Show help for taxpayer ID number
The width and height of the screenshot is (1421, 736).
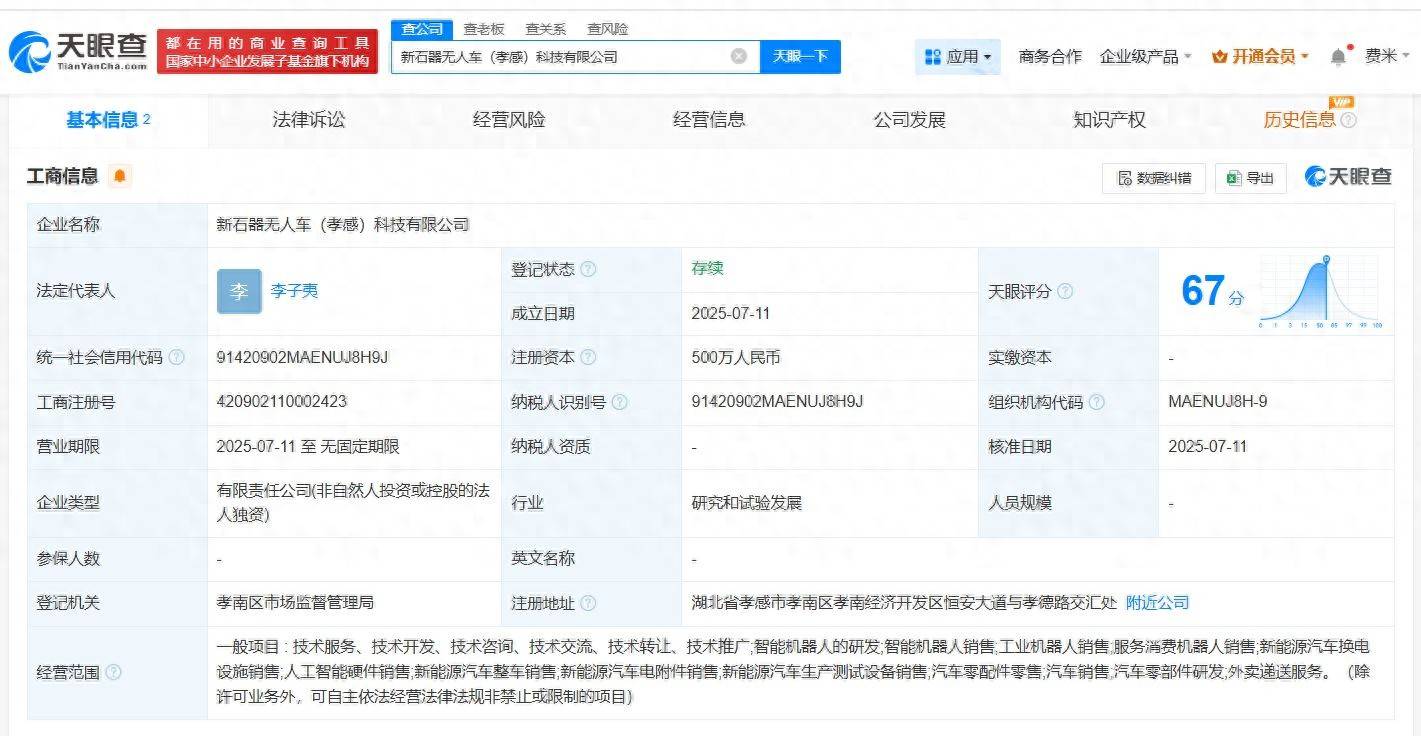pyautogui.click(x=620, y=402)
